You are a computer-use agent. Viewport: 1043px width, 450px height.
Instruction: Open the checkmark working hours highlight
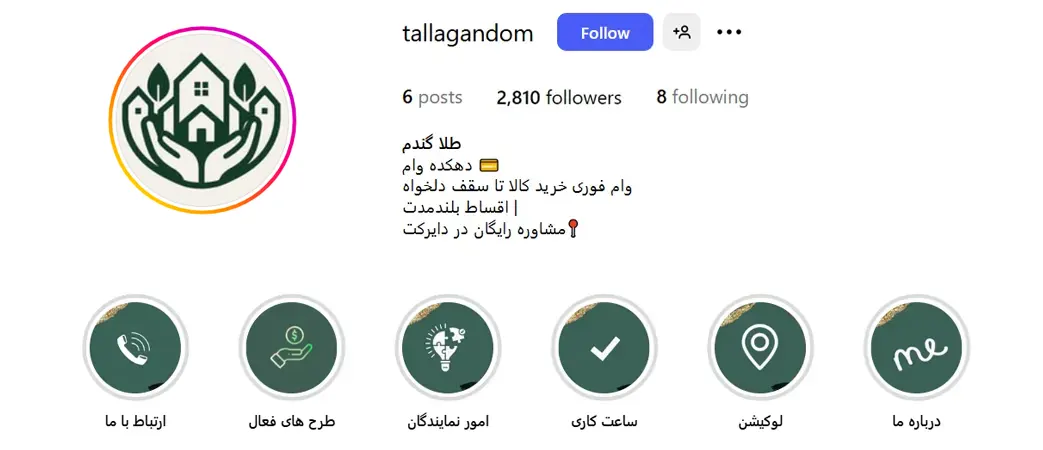(604, 346)
